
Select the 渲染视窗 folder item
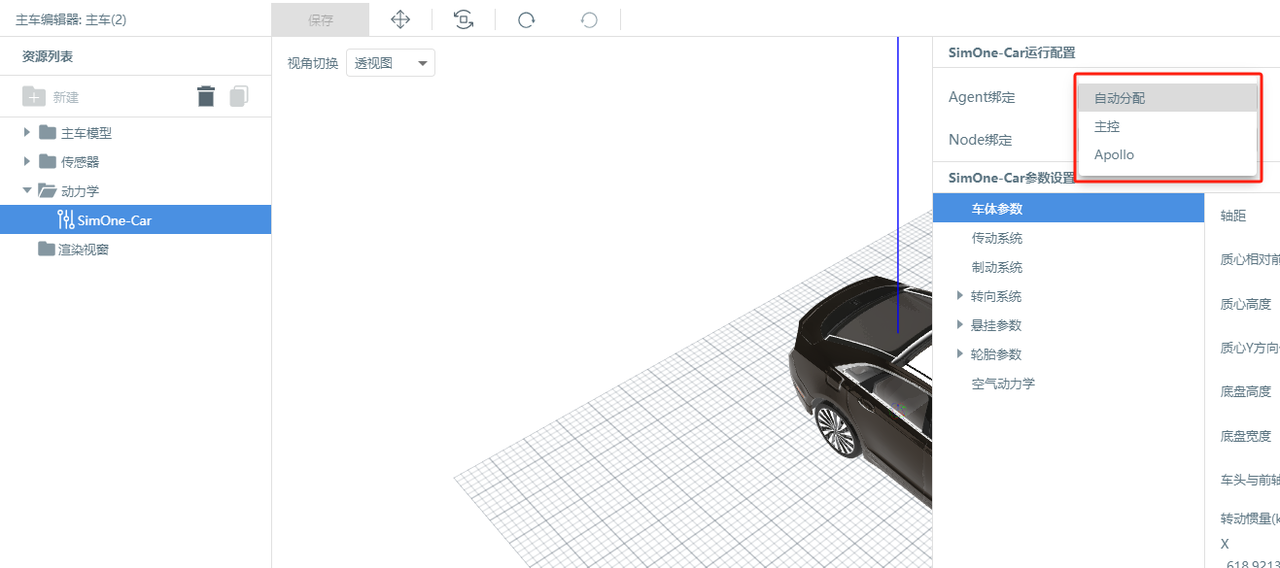(82, 249)
